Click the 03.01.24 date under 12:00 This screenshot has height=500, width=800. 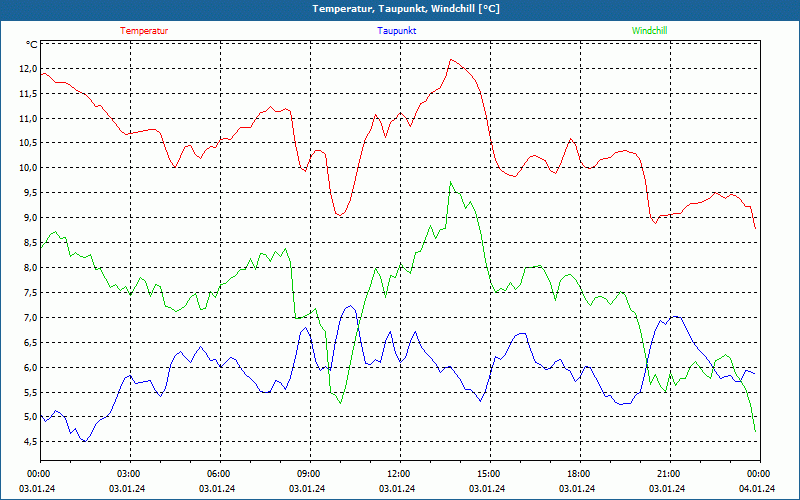[x=397, y=488]
